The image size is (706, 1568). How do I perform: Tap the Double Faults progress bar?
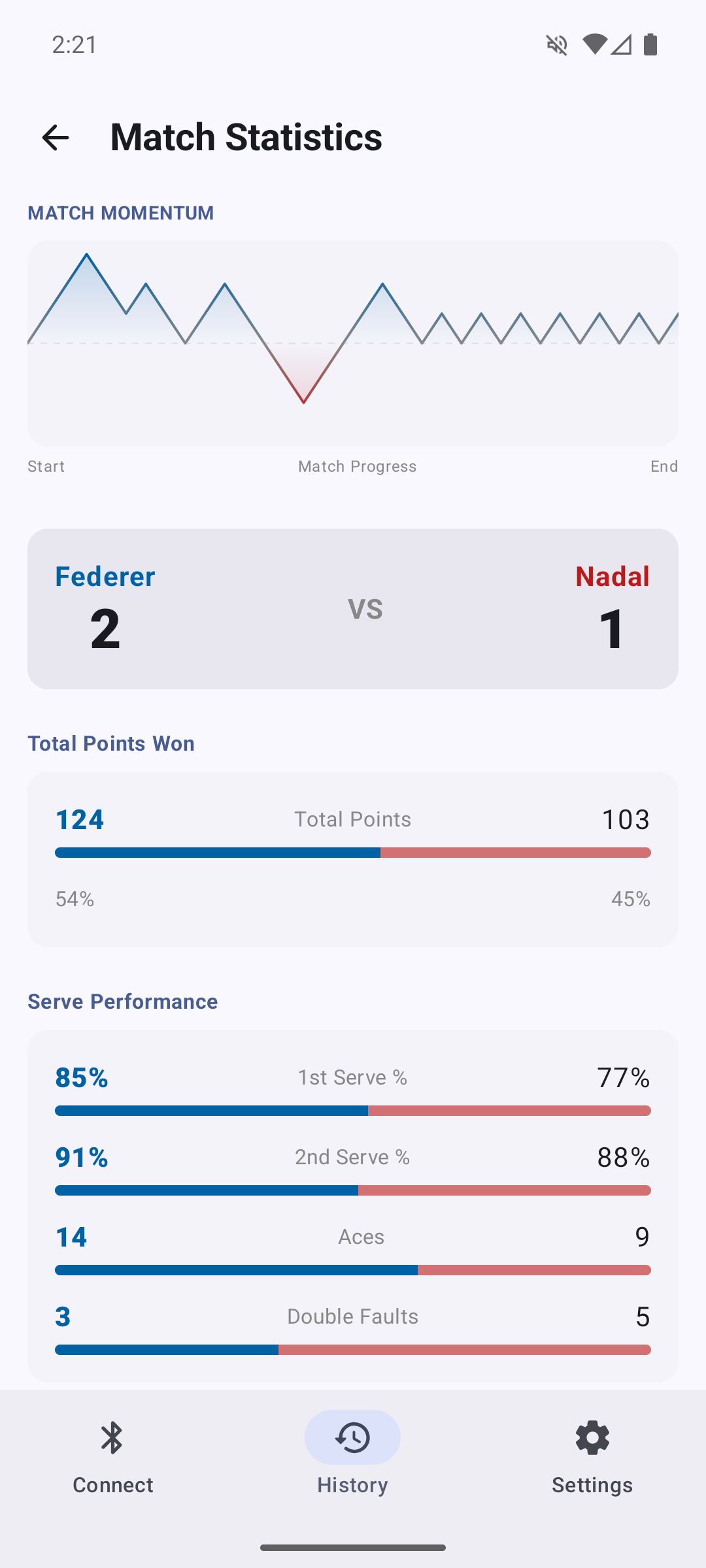[353, 1349]
